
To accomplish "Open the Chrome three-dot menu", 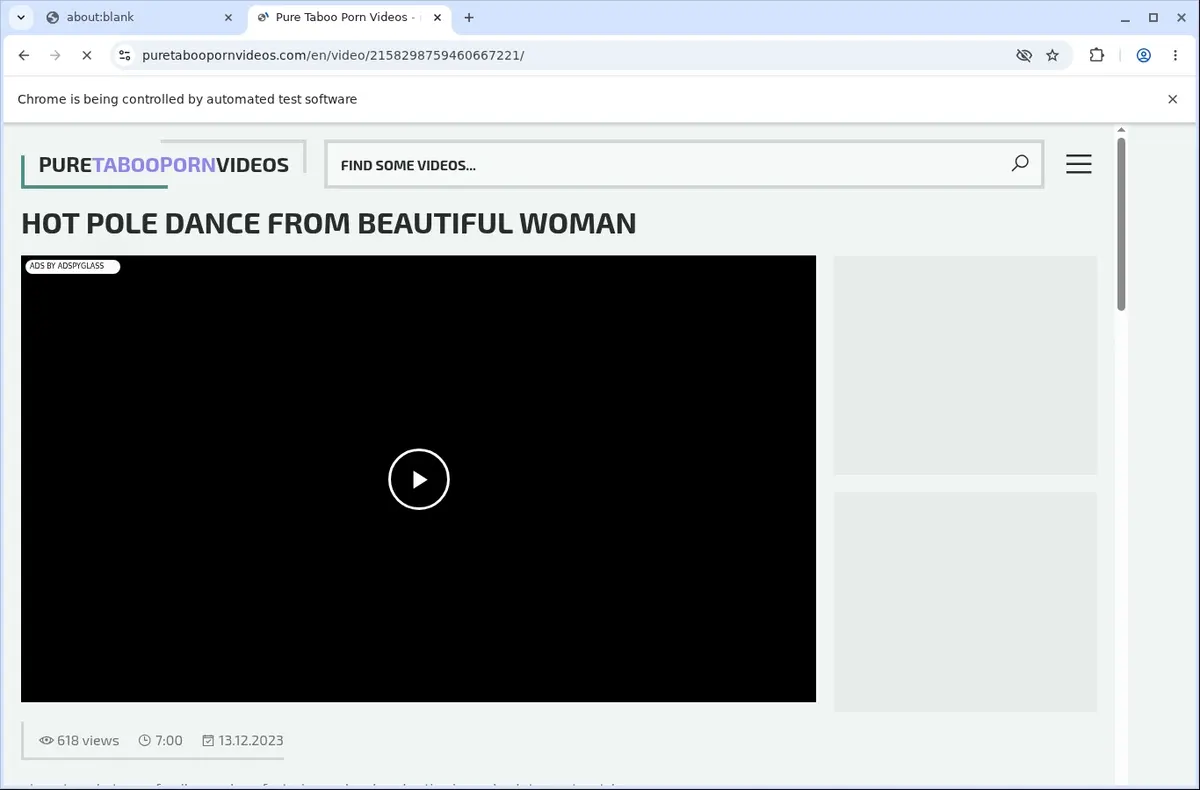I will tap(1174, 55).
